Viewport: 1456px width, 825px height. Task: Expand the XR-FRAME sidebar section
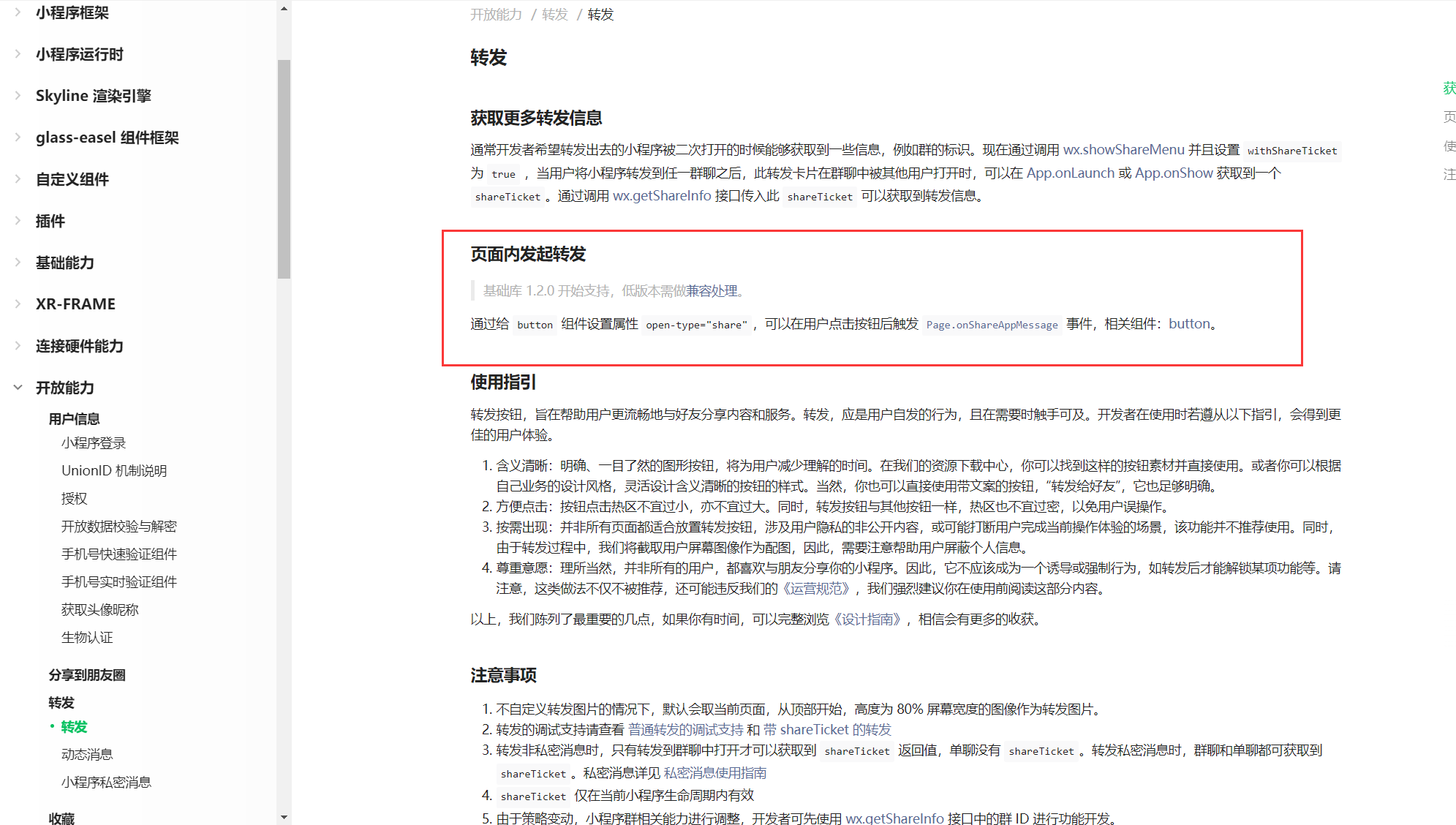(75, 304)
